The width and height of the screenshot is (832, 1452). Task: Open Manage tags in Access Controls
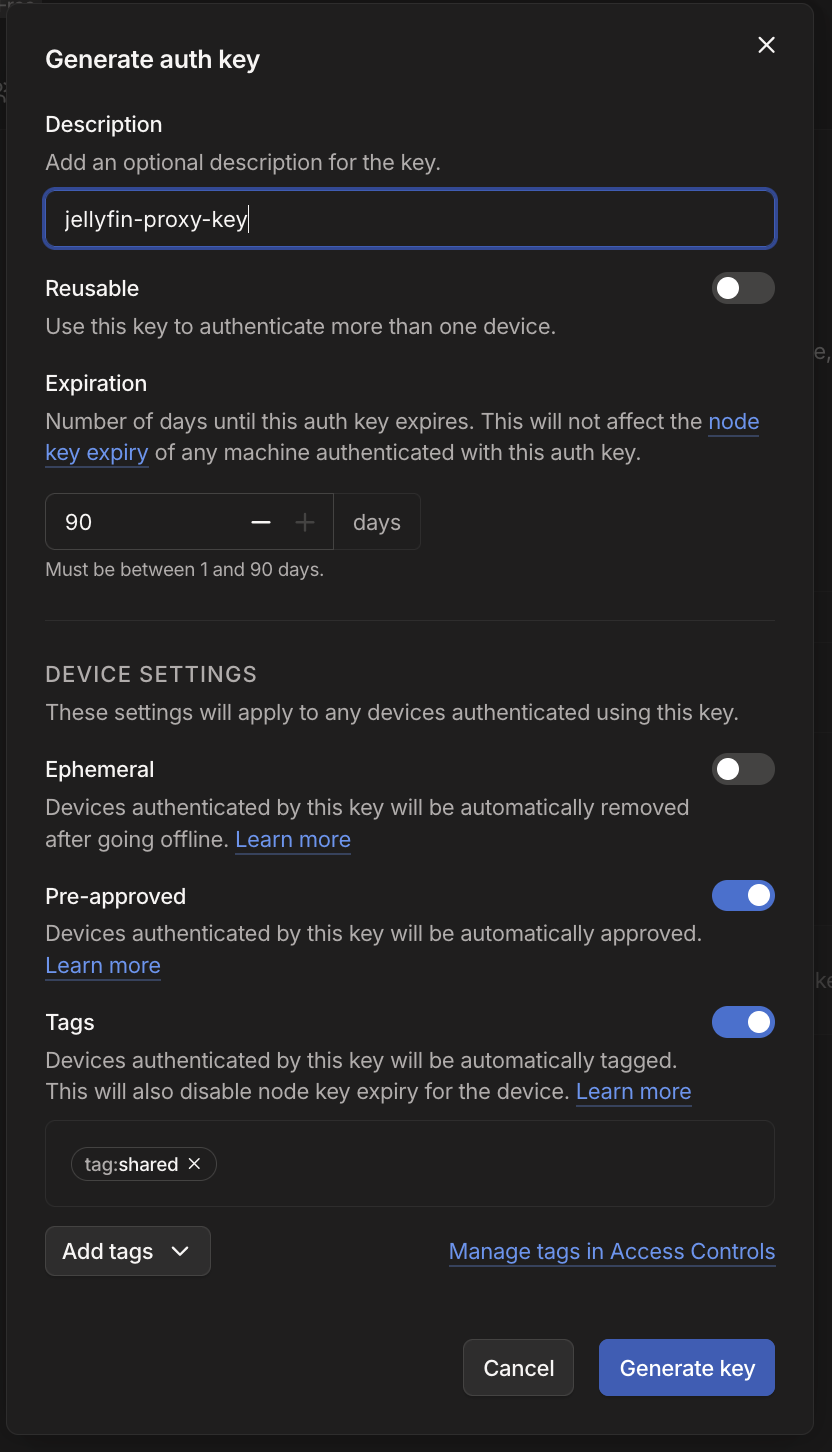612,1251
